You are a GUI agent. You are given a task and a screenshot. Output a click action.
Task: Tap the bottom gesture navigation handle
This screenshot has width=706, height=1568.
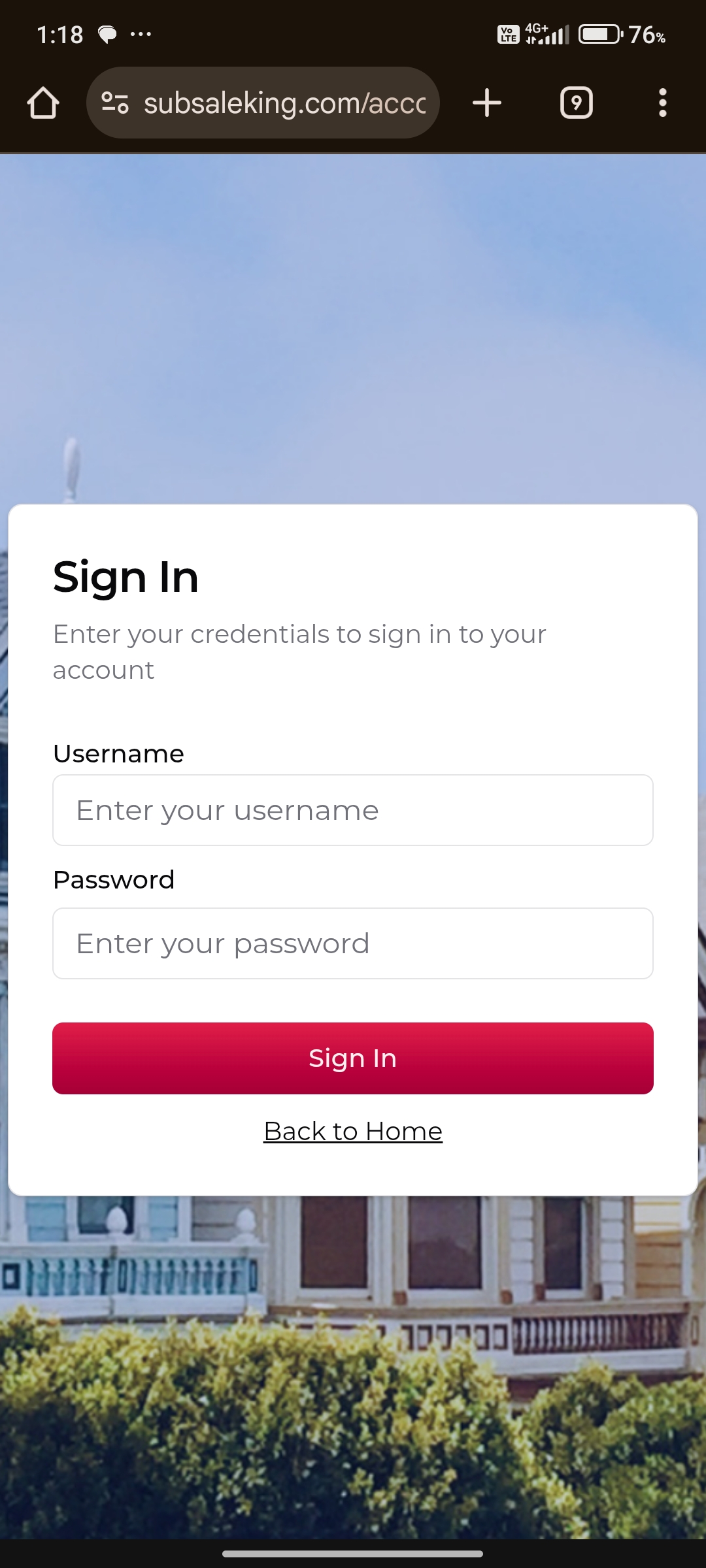click(x=353, y=1554)
